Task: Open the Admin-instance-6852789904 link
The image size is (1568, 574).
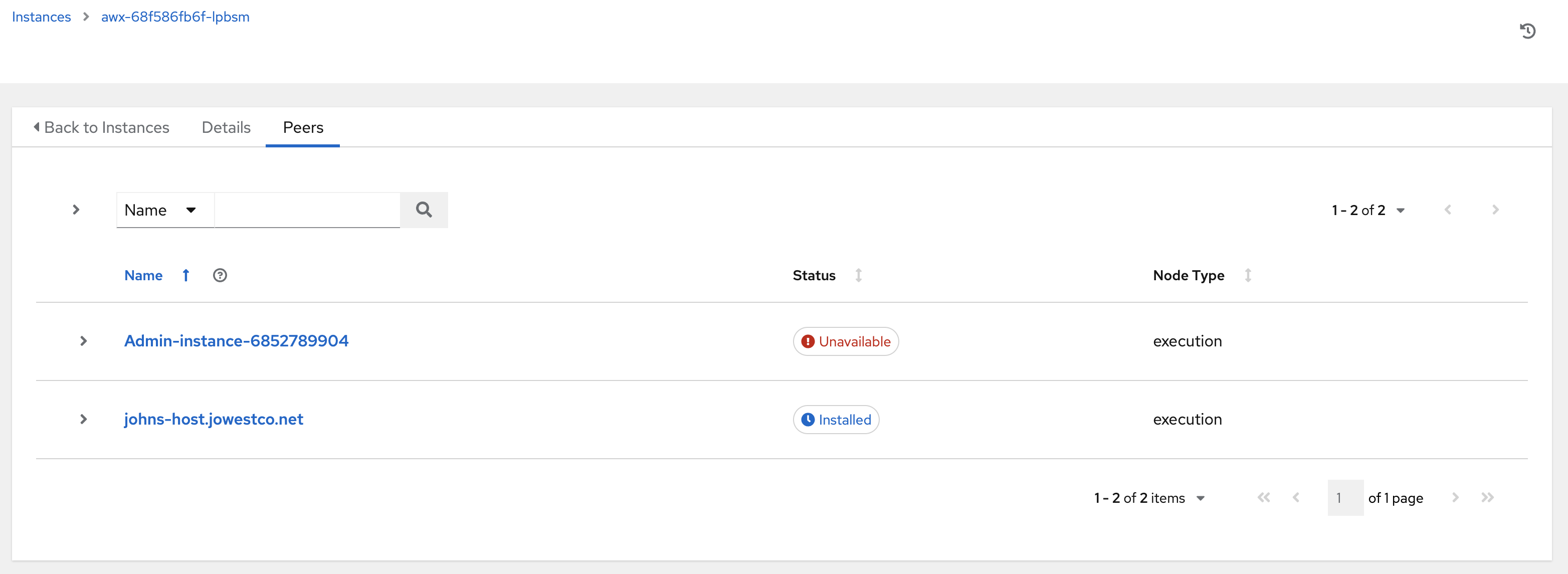Action: click(236, 341)
